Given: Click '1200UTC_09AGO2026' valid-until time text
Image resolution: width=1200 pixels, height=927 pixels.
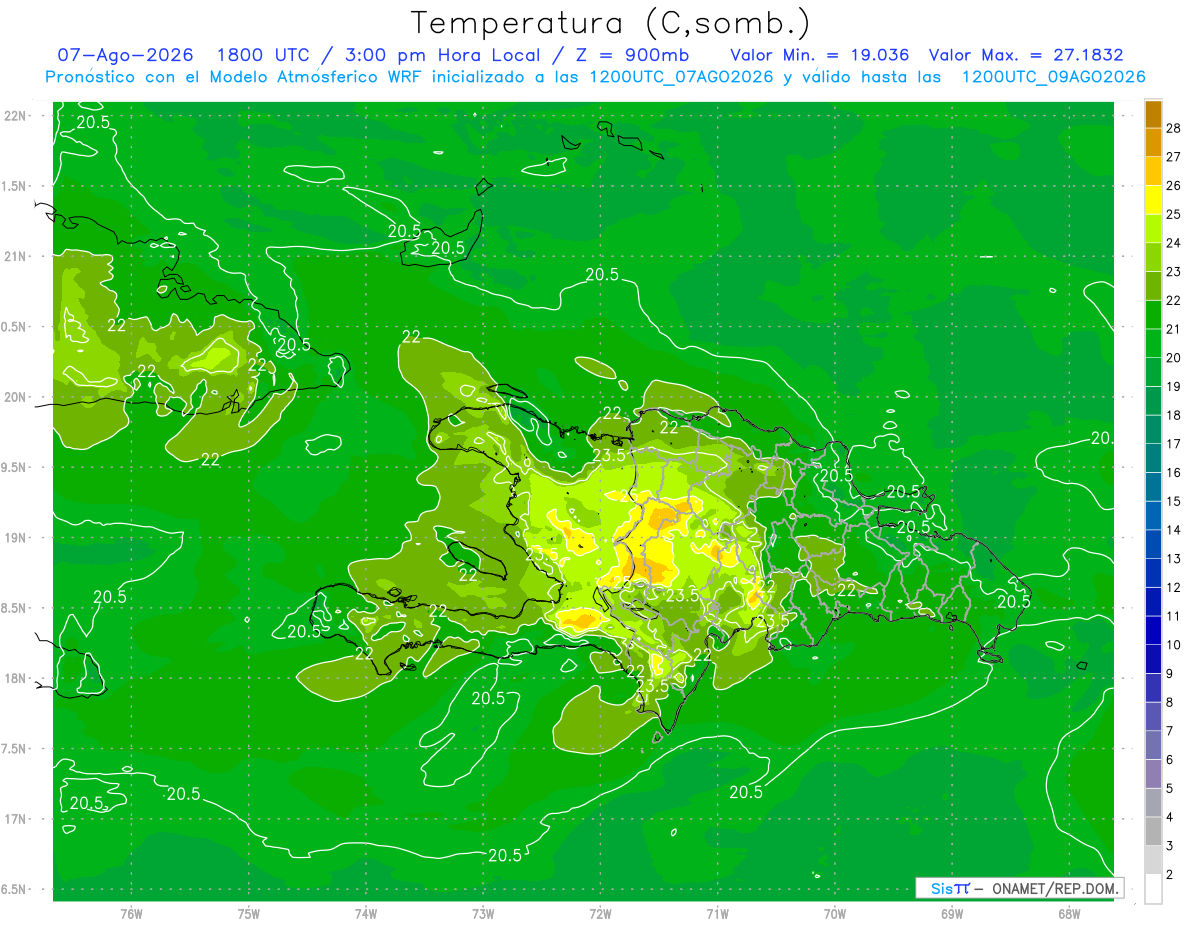Looking at the screenshot, I should tap(1054, 77).
